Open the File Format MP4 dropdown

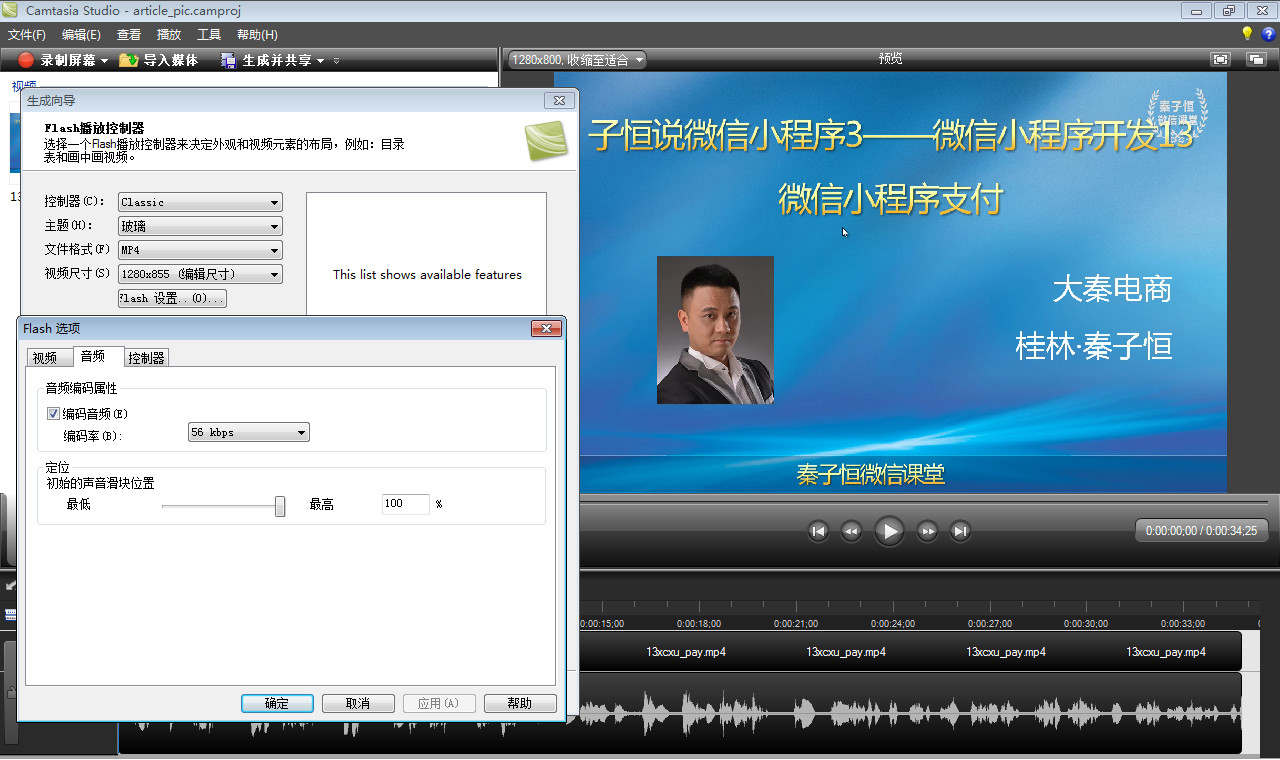200,250
